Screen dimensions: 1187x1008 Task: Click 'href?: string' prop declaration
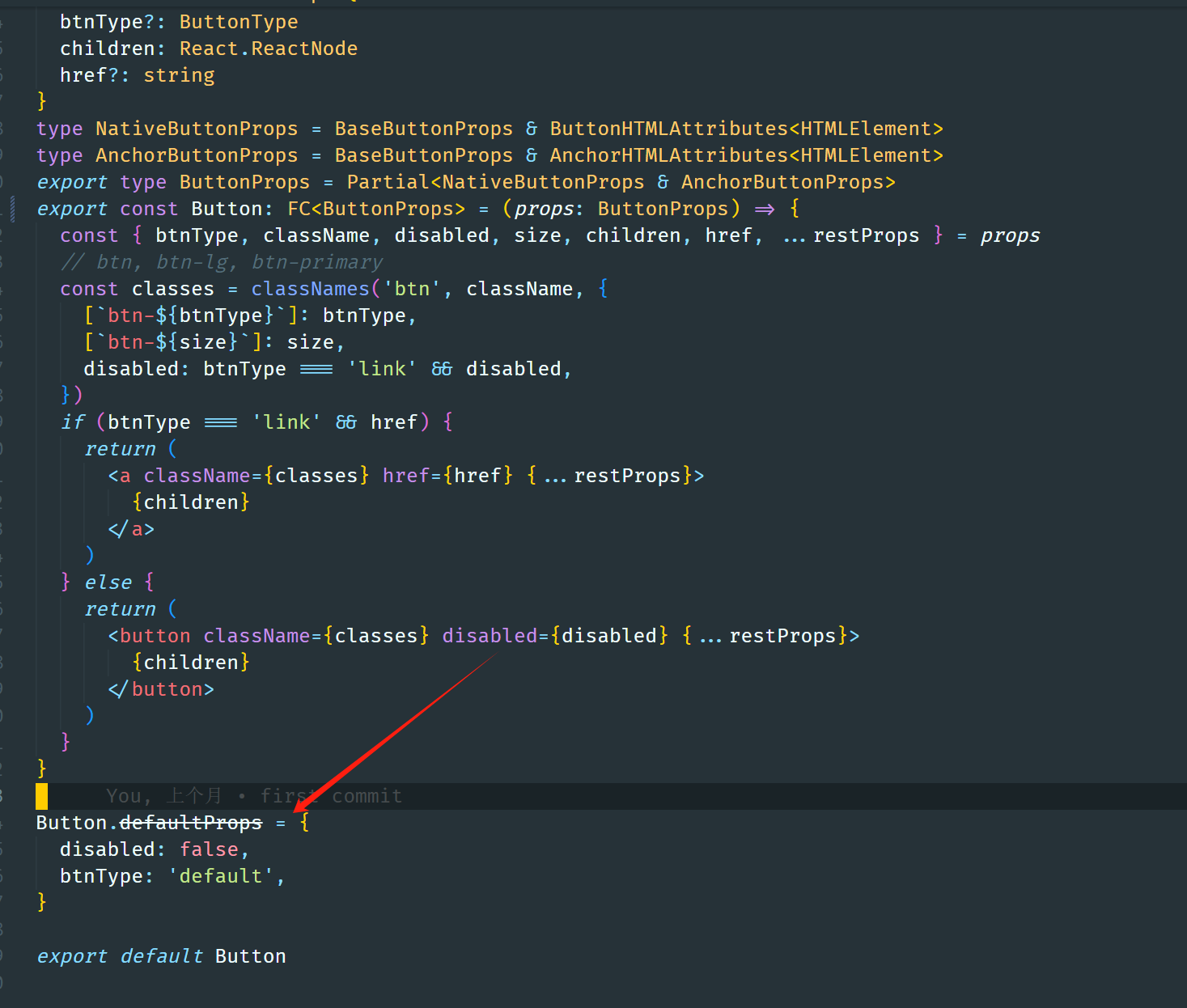pyautogui.click(x=138, y=75)
